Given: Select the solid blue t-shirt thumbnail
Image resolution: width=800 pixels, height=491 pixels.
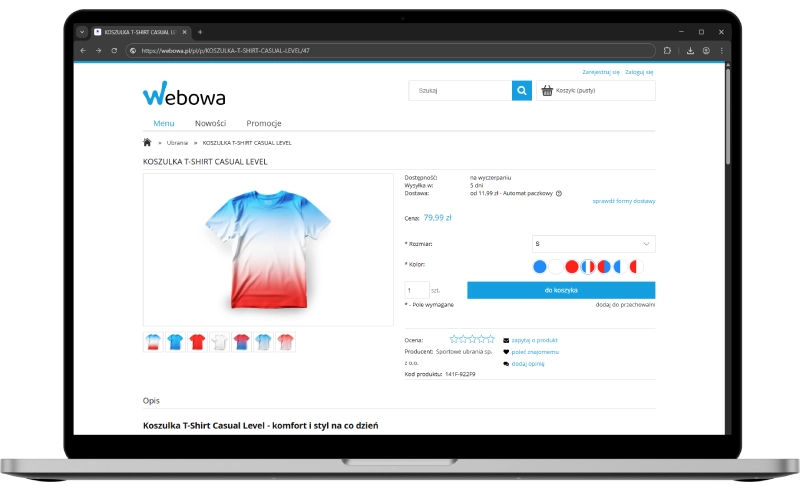Looking at the screenshot, I should pyautogui.click(x=175, y=341).
